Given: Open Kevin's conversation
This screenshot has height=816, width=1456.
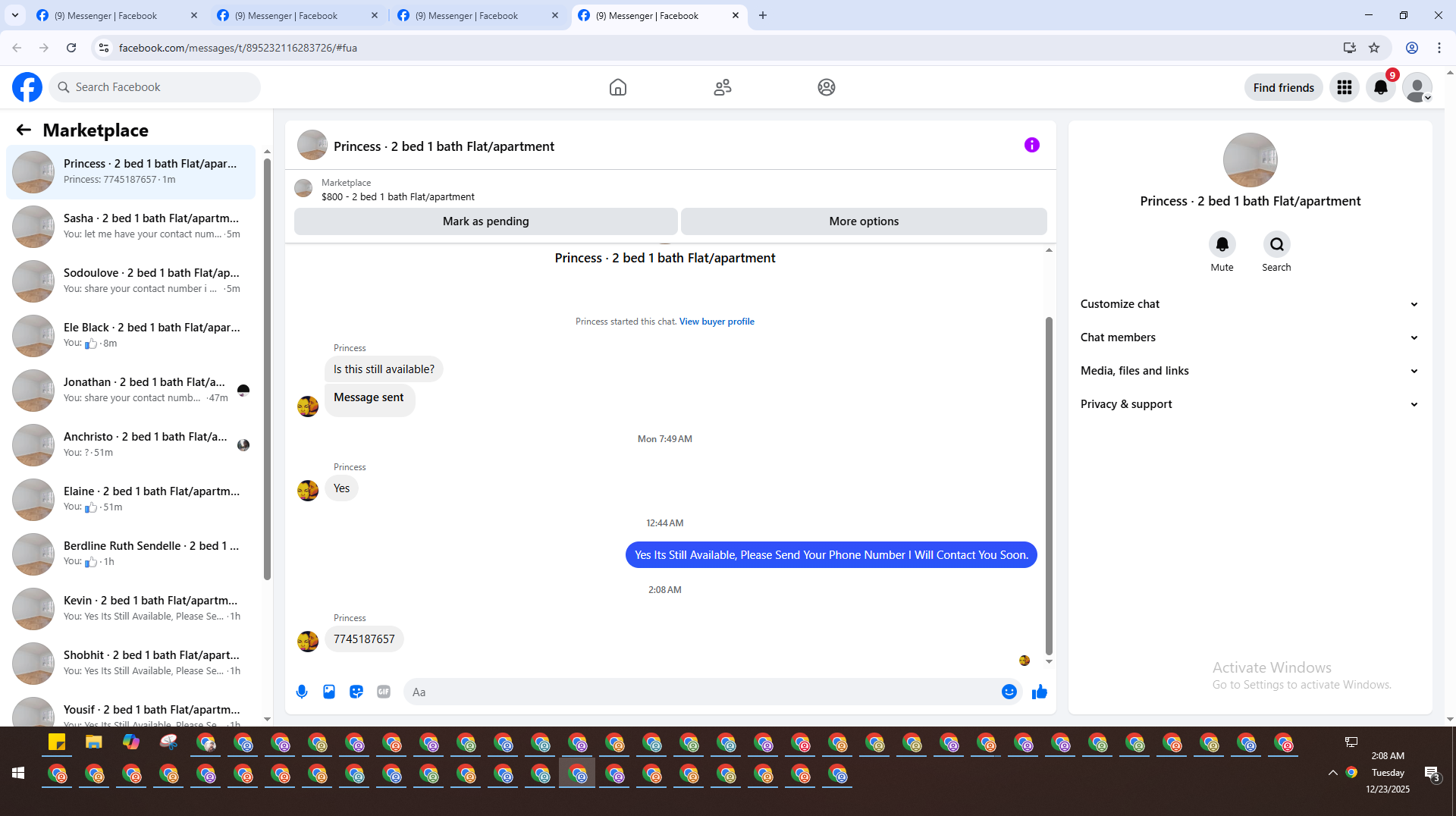Looking at the screenshot, I should [x=130, y=608].
